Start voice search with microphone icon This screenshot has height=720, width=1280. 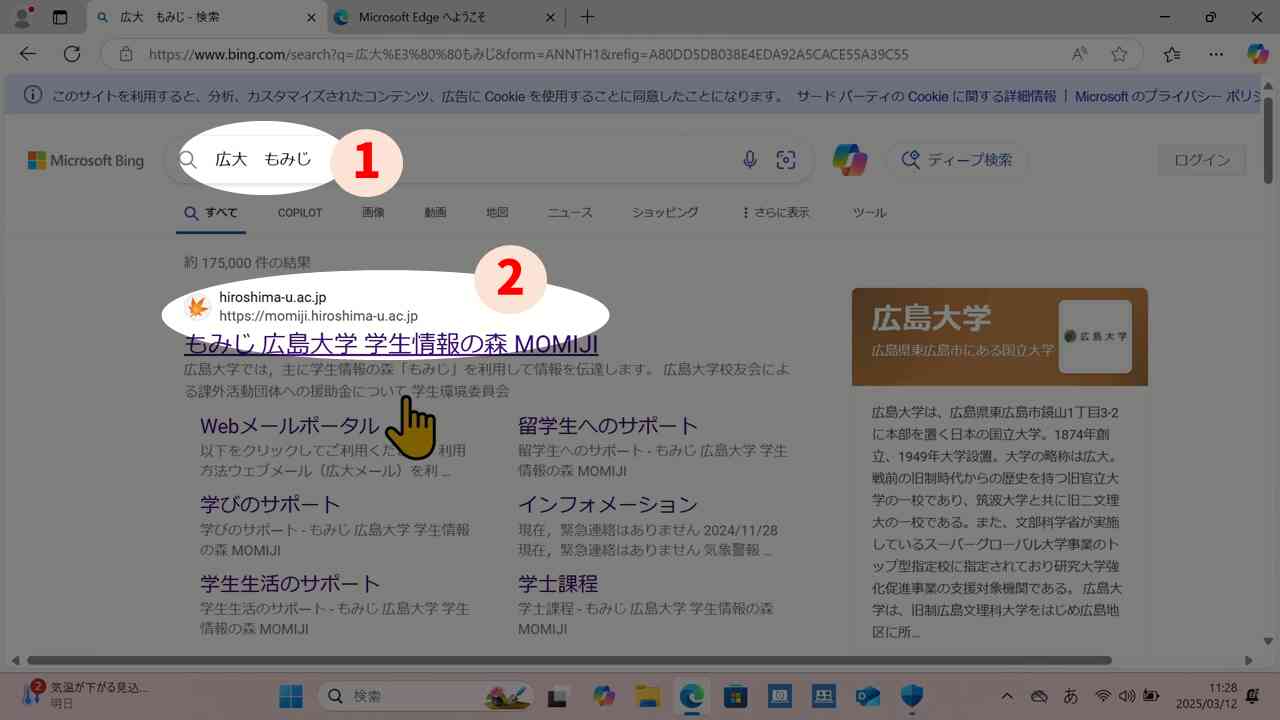pyautogui.click(x=749, y=160)
